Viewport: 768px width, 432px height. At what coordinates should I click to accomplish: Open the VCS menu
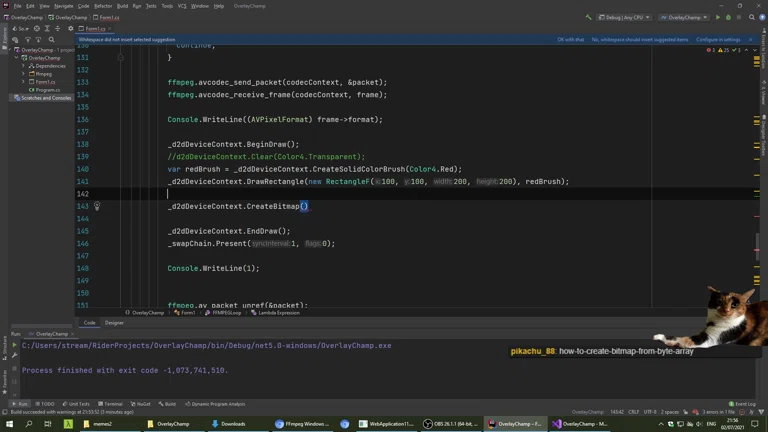pos(182,6)
